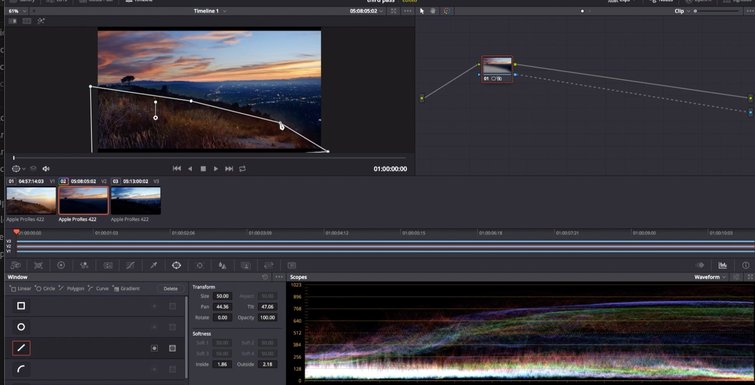Open the Tracker palette icon

tap(199, 265)
